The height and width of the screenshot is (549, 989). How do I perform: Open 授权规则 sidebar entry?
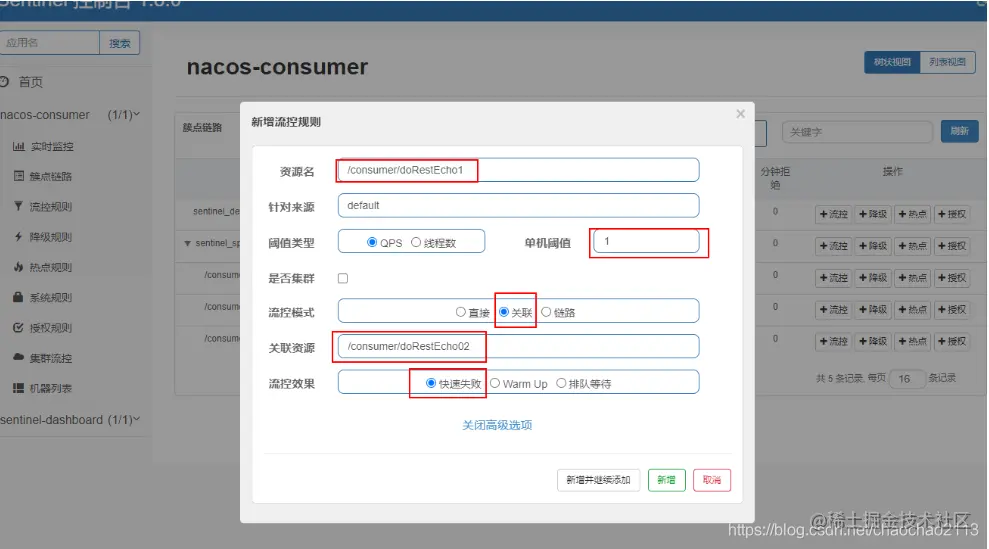pos(43,328)
